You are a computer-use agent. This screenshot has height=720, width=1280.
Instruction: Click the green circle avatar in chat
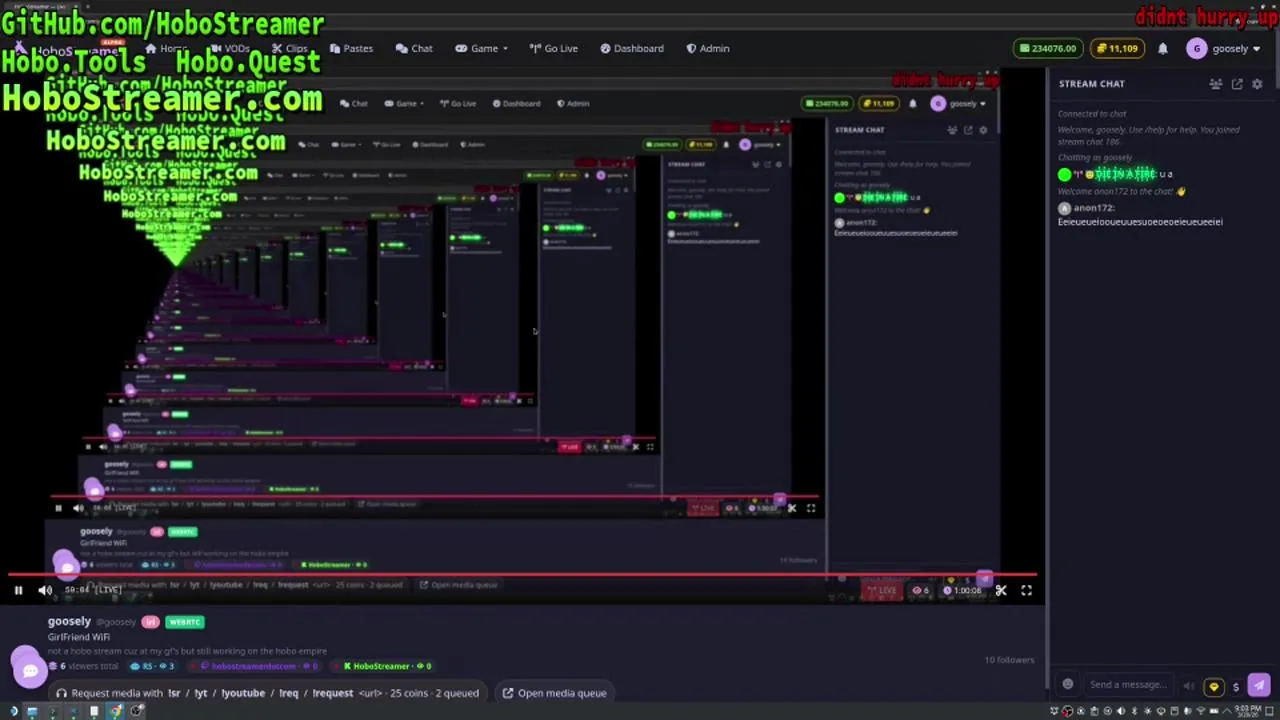[1064, 174]
